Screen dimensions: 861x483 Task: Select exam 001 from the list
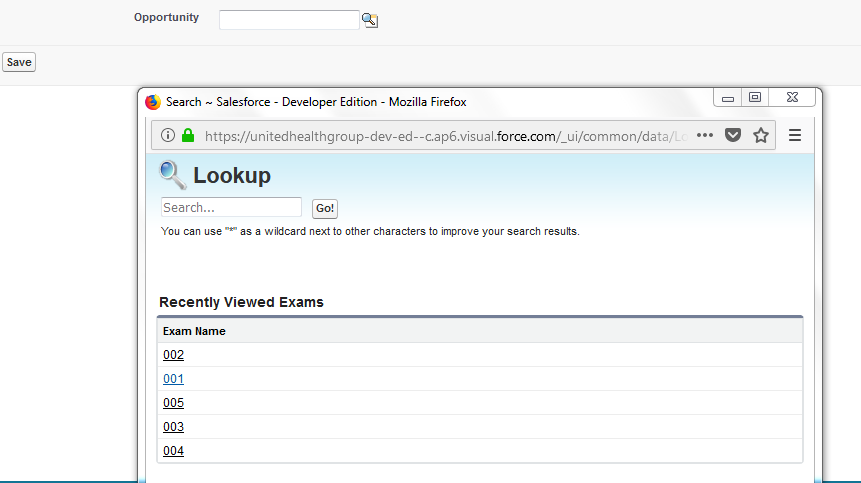tap(173, 379)
